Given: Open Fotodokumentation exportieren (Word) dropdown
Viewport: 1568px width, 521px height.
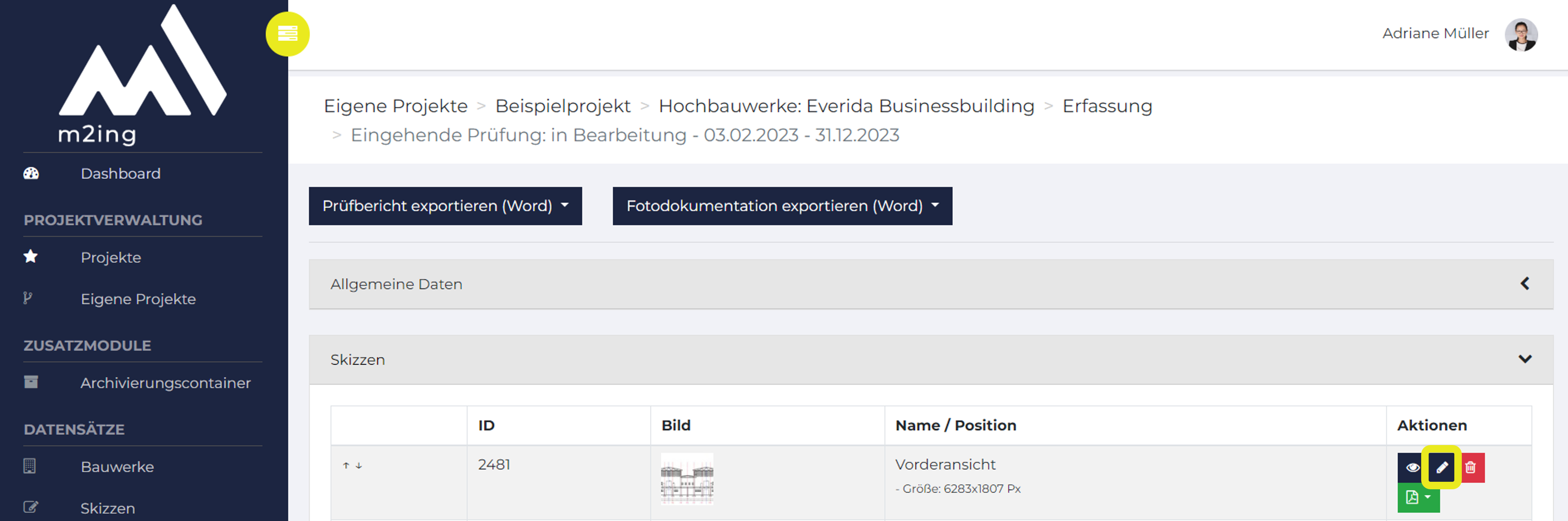Looking at the screenshot, I should pyautogui.click(x=782, y=206).
